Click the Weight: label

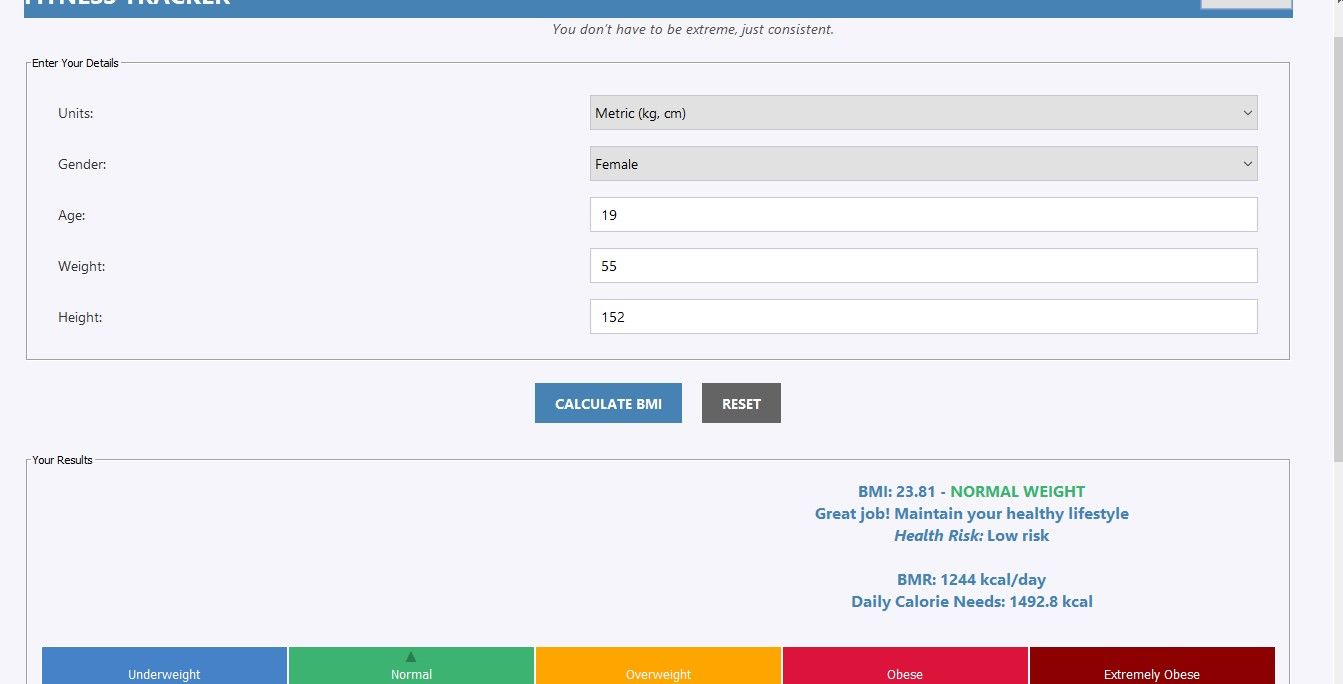click(82, 266)
